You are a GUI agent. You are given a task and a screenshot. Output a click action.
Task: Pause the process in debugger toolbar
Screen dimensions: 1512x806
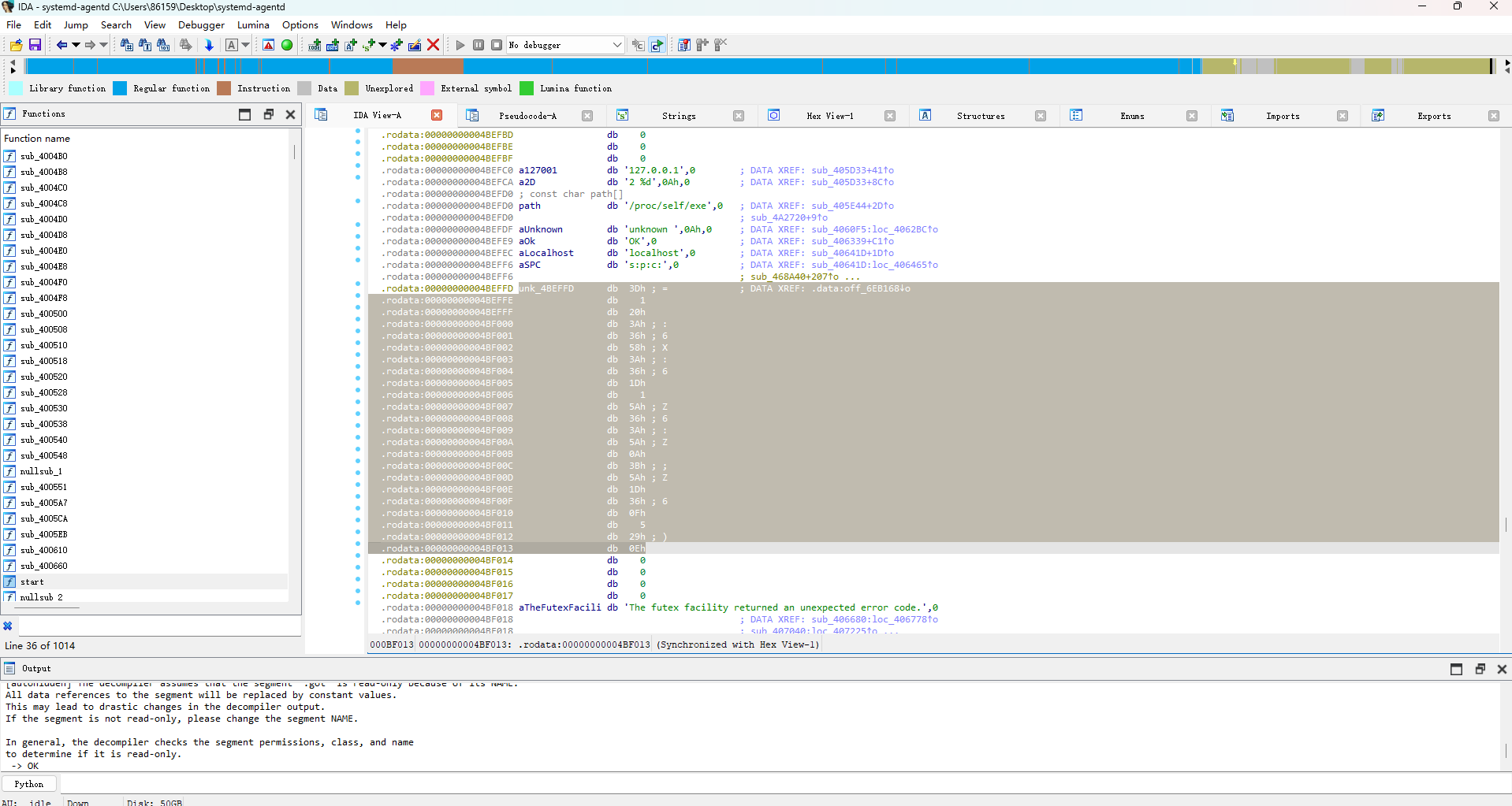click(479, 45)
